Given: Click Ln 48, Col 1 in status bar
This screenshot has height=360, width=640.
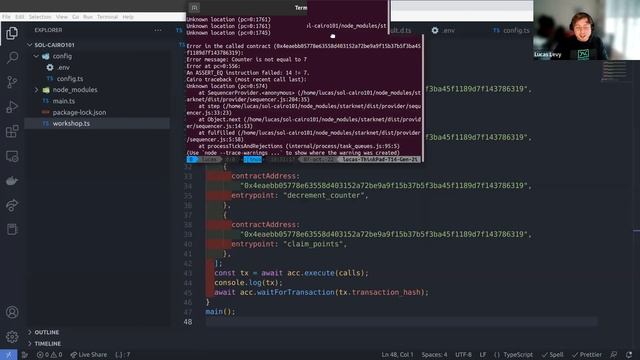Looking at the screenshot, I should [x=397, y=355].
